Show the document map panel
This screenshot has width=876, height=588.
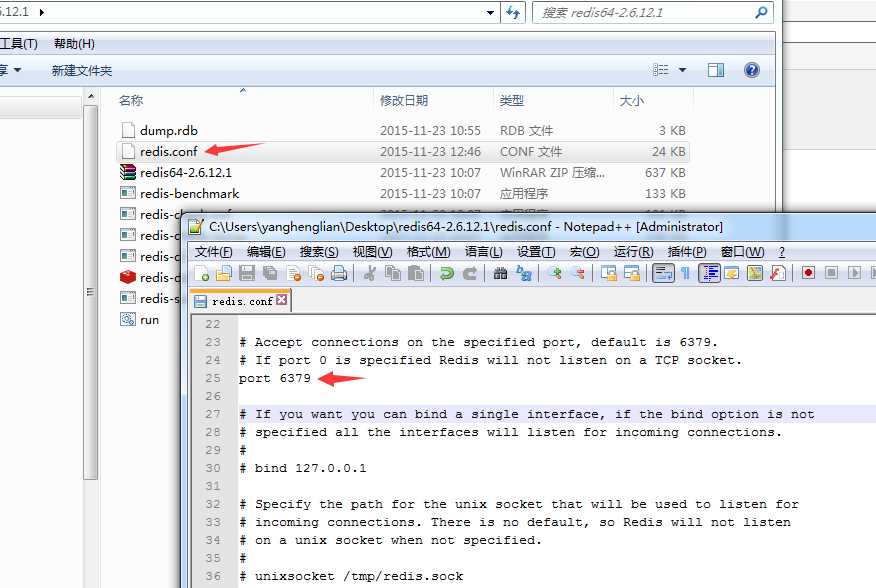click(x=755, y=273)
